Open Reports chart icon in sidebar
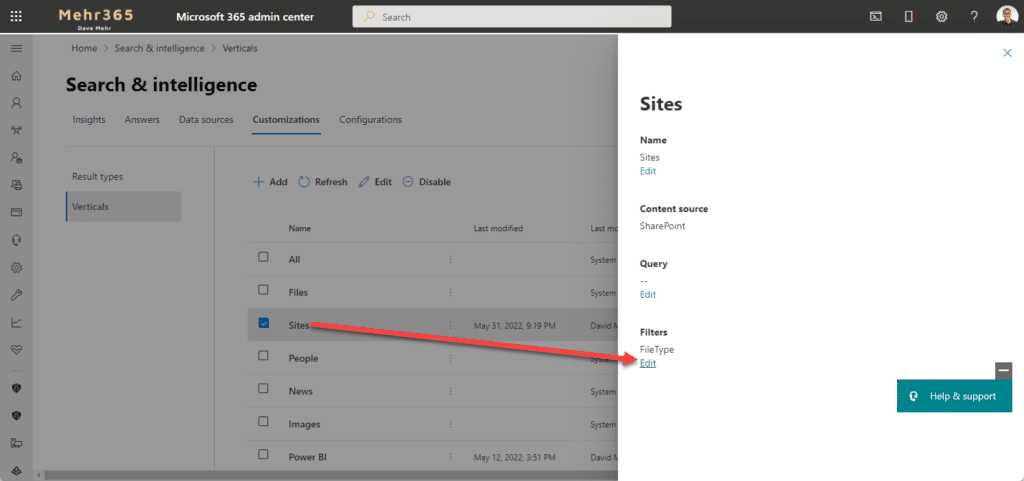 click(16, 322)
